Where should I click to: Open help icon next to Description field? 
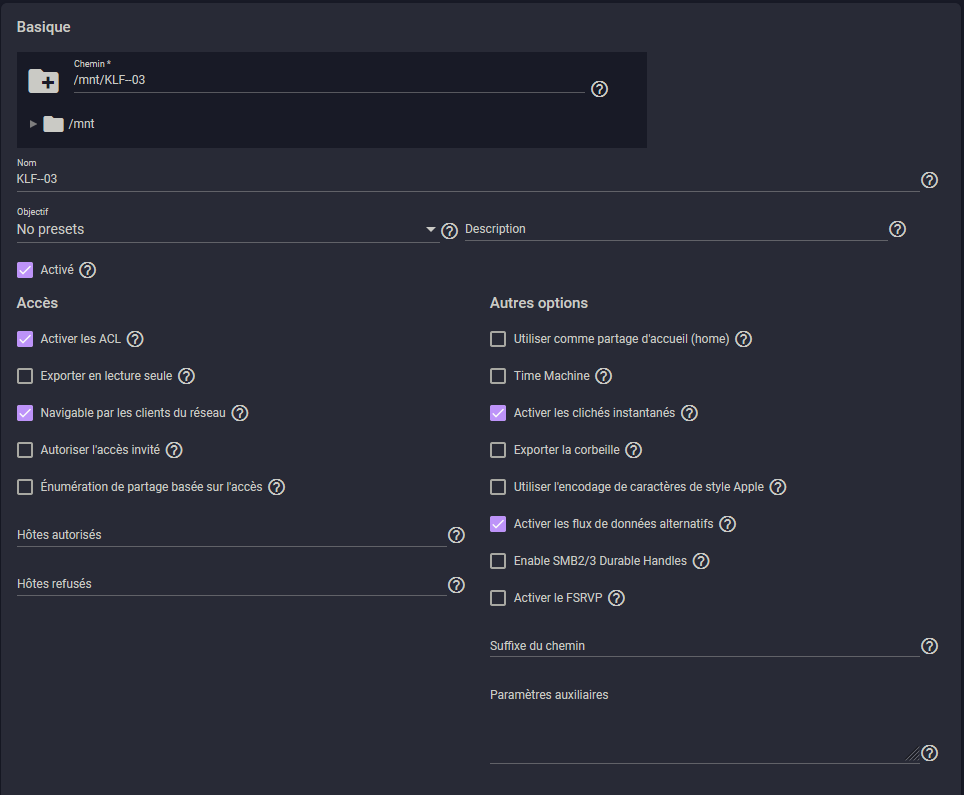pos(897,229)
